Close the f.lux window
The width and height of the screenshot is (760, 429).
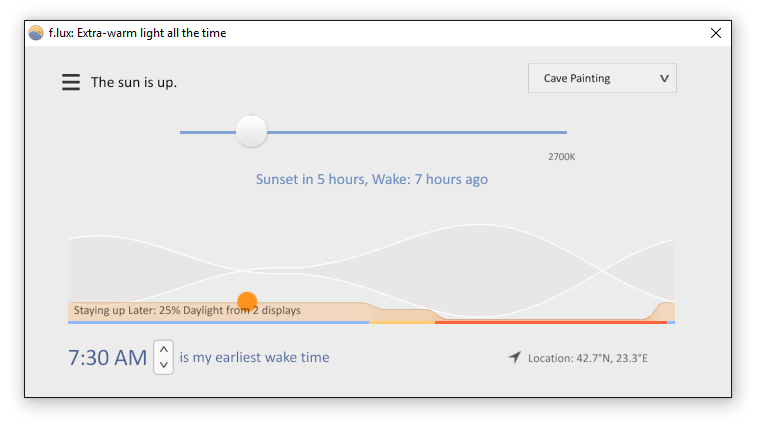(715, 33)
